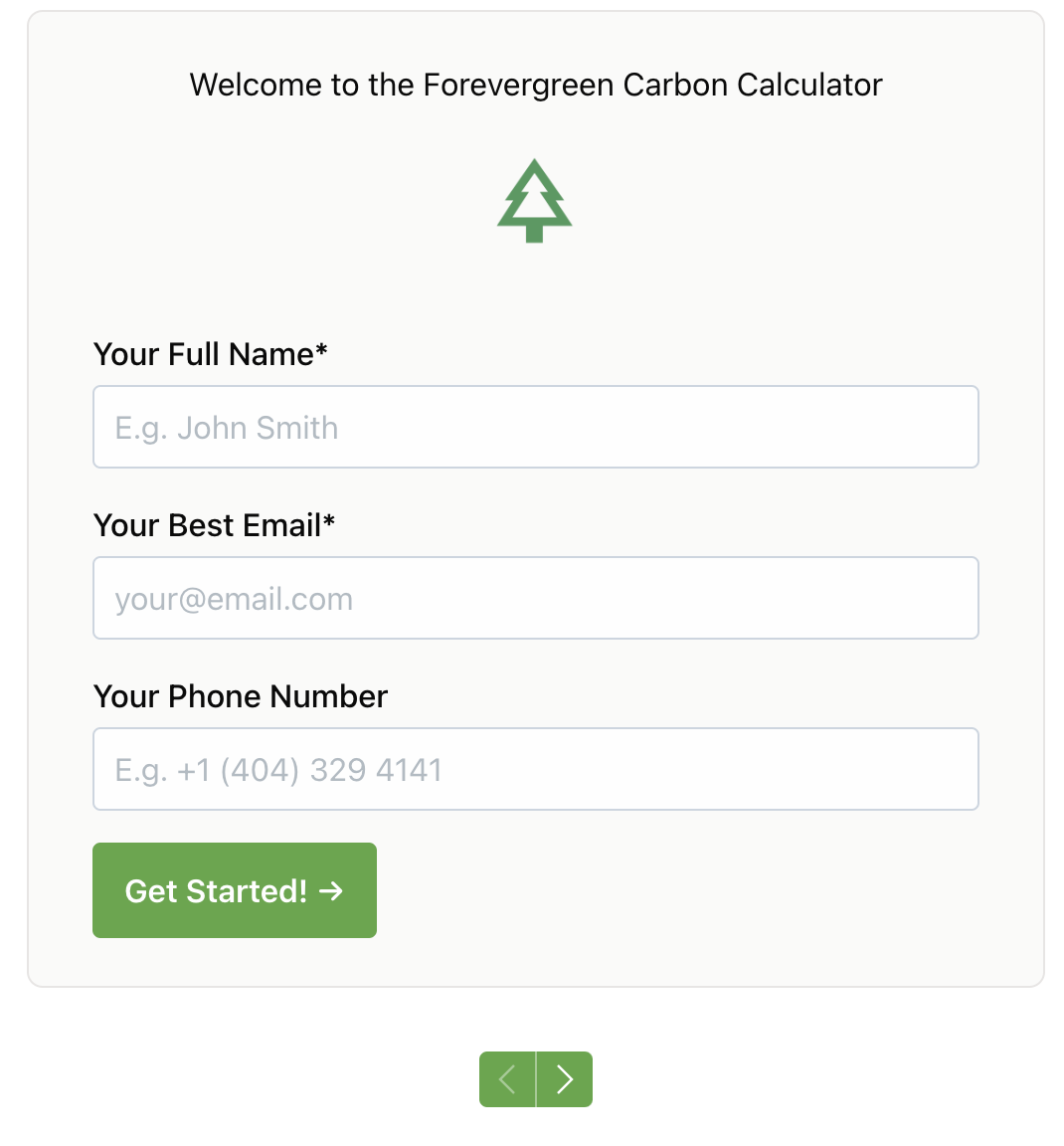This screenshot has height=1146, width=1064.
Task: Click the "E.g. John Smith" placeholder text
Action: click(x=227, y=428)
